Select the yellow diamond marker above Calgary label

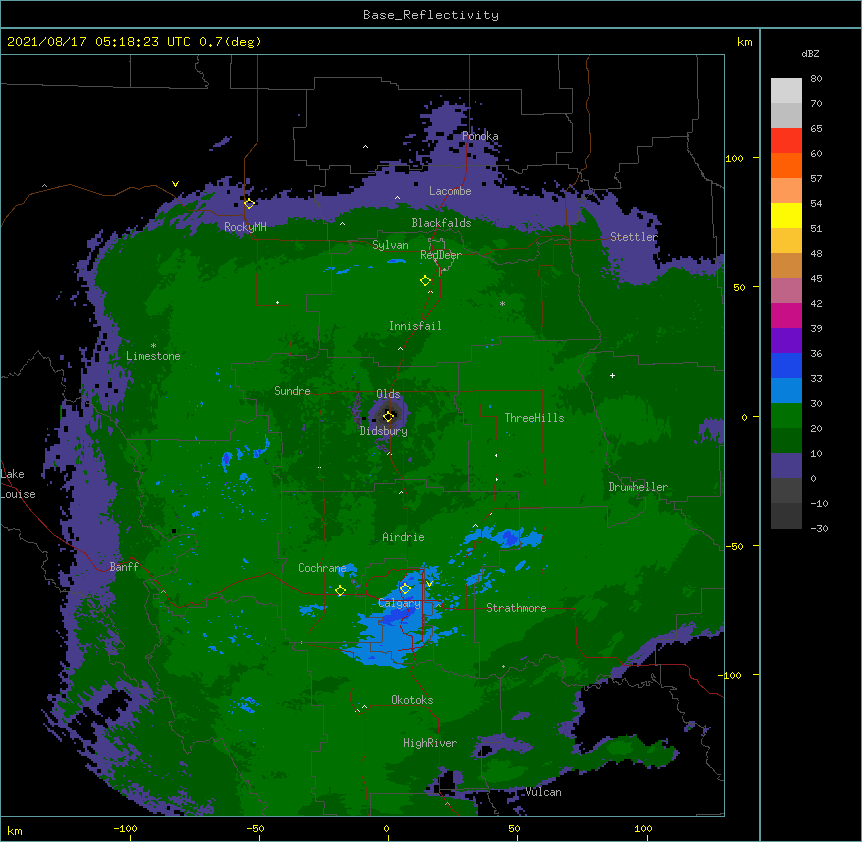[405, 589]
